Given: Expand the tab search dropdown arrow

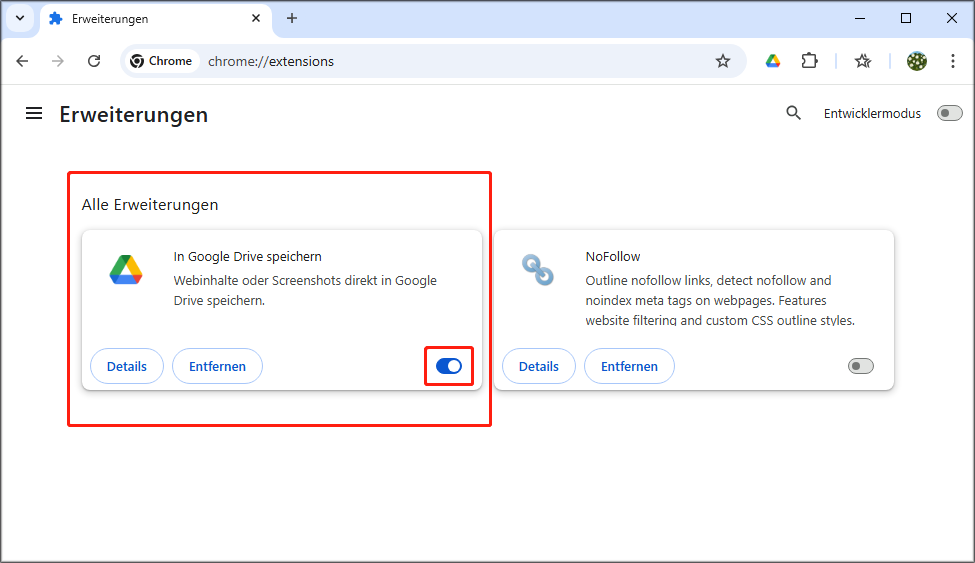Looking at the screenshot, I should click(x=20, y=18).
